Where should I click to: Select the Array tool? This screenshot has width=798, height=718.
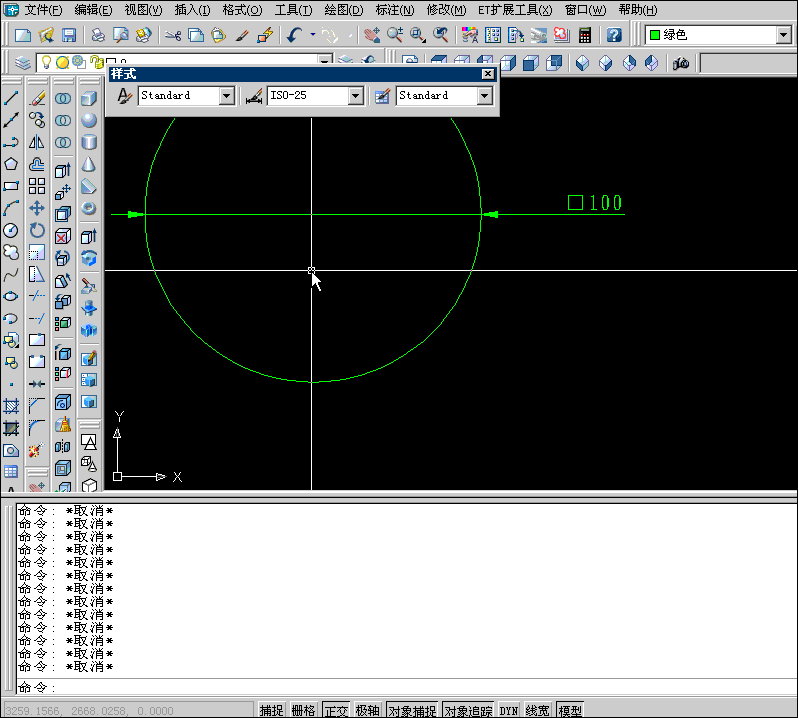pyautogui.click(x=37, y=186)
